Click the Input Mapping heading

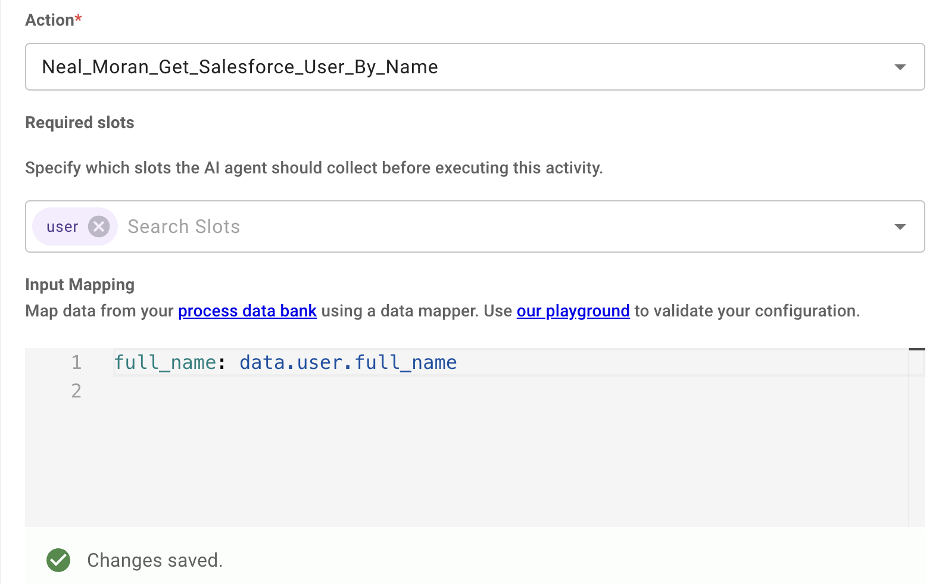[x=79, y=284]
